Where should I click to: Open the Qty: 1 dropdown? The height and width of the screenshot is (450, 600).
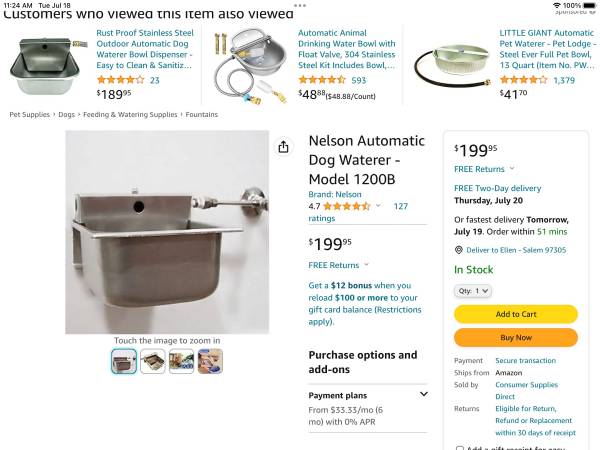473,291
